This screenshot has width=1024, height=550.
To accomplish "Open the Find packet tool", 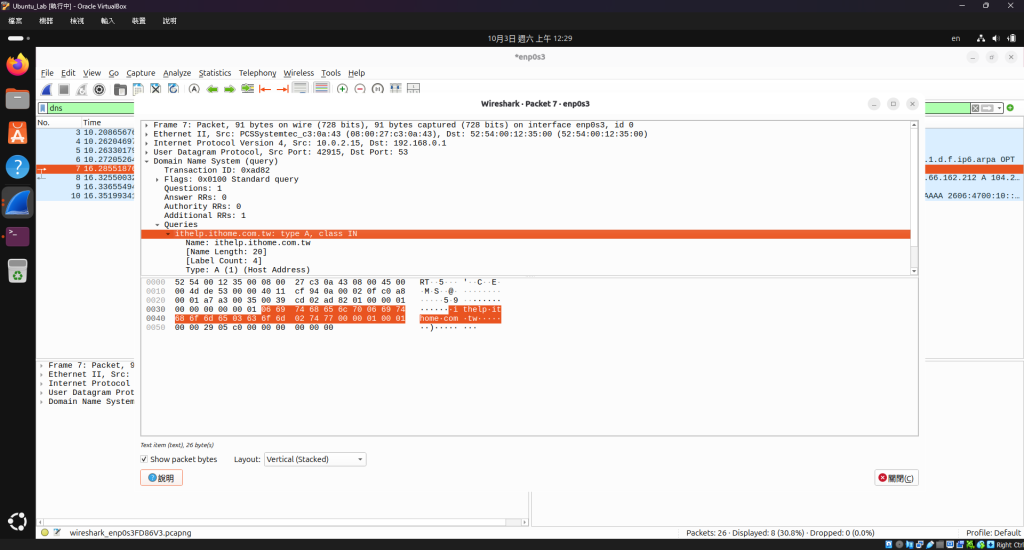I will pos(194,89).
